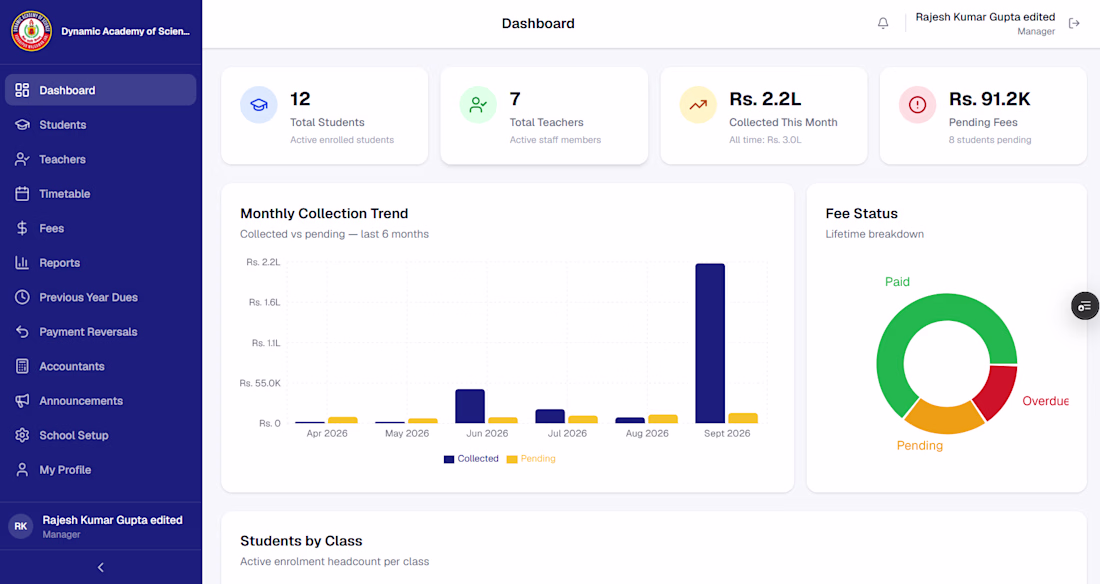Click the Previous Year Dues clock icon
The height and width of the screenshot is (584, 1100).
click(x=22, y=297)
